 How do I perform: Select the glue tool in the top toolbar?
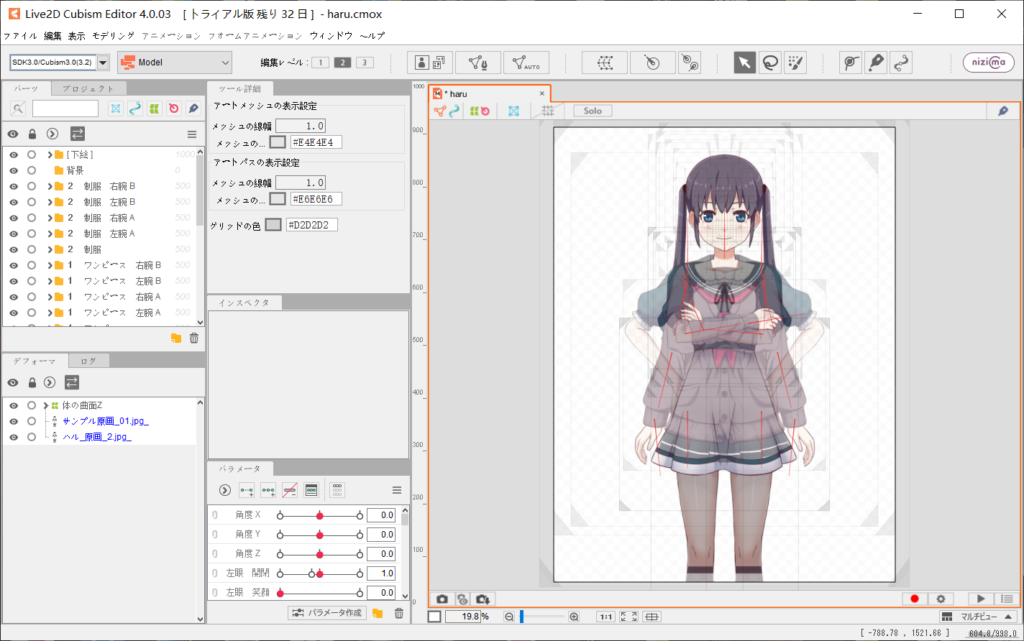coord(850,63)
